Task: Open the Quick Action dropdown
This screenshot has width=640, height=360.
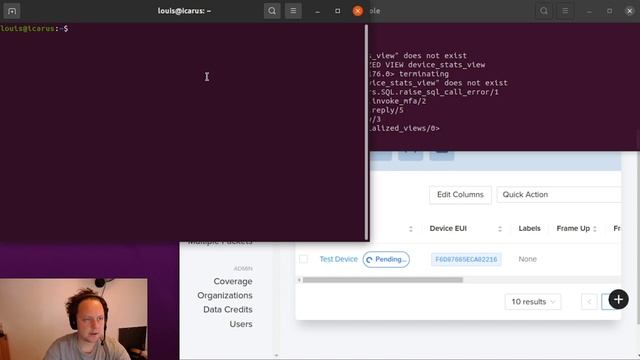Action: [x=559, y=195]
